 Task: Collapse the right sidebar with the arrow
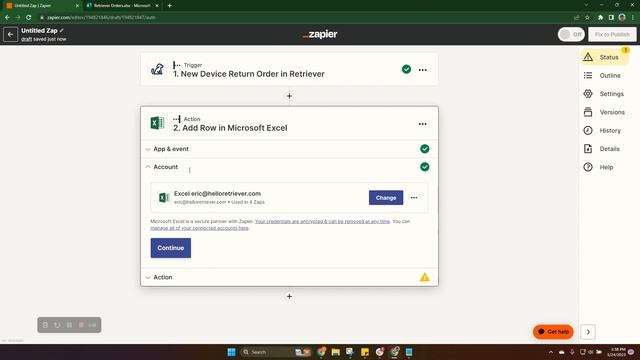(588, 332)
